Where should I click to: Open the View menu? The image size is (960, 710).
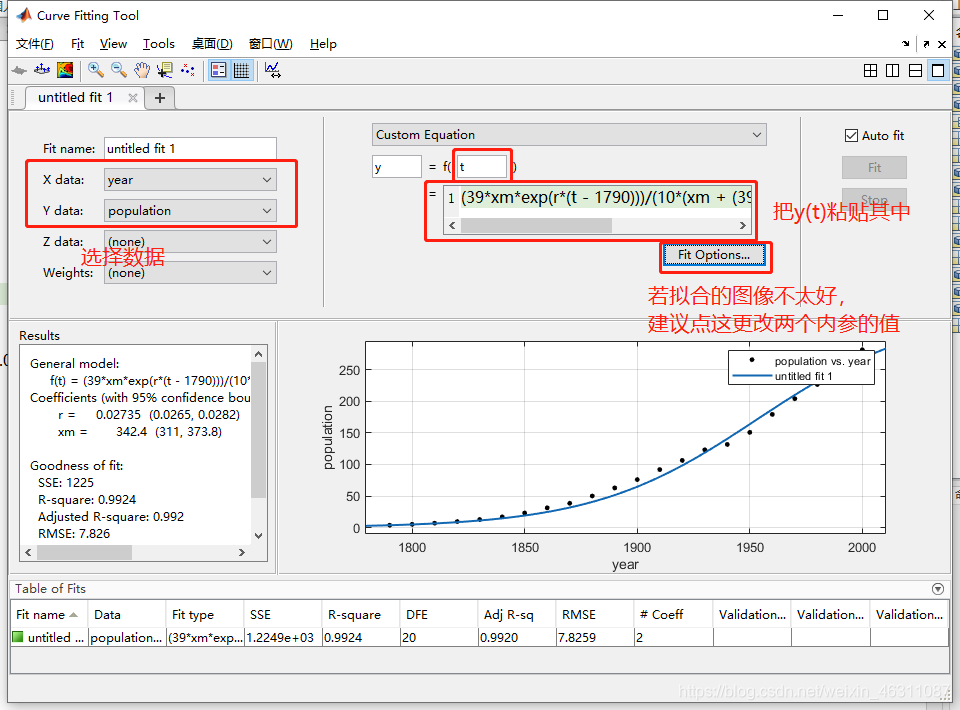[x=113, y=44]
